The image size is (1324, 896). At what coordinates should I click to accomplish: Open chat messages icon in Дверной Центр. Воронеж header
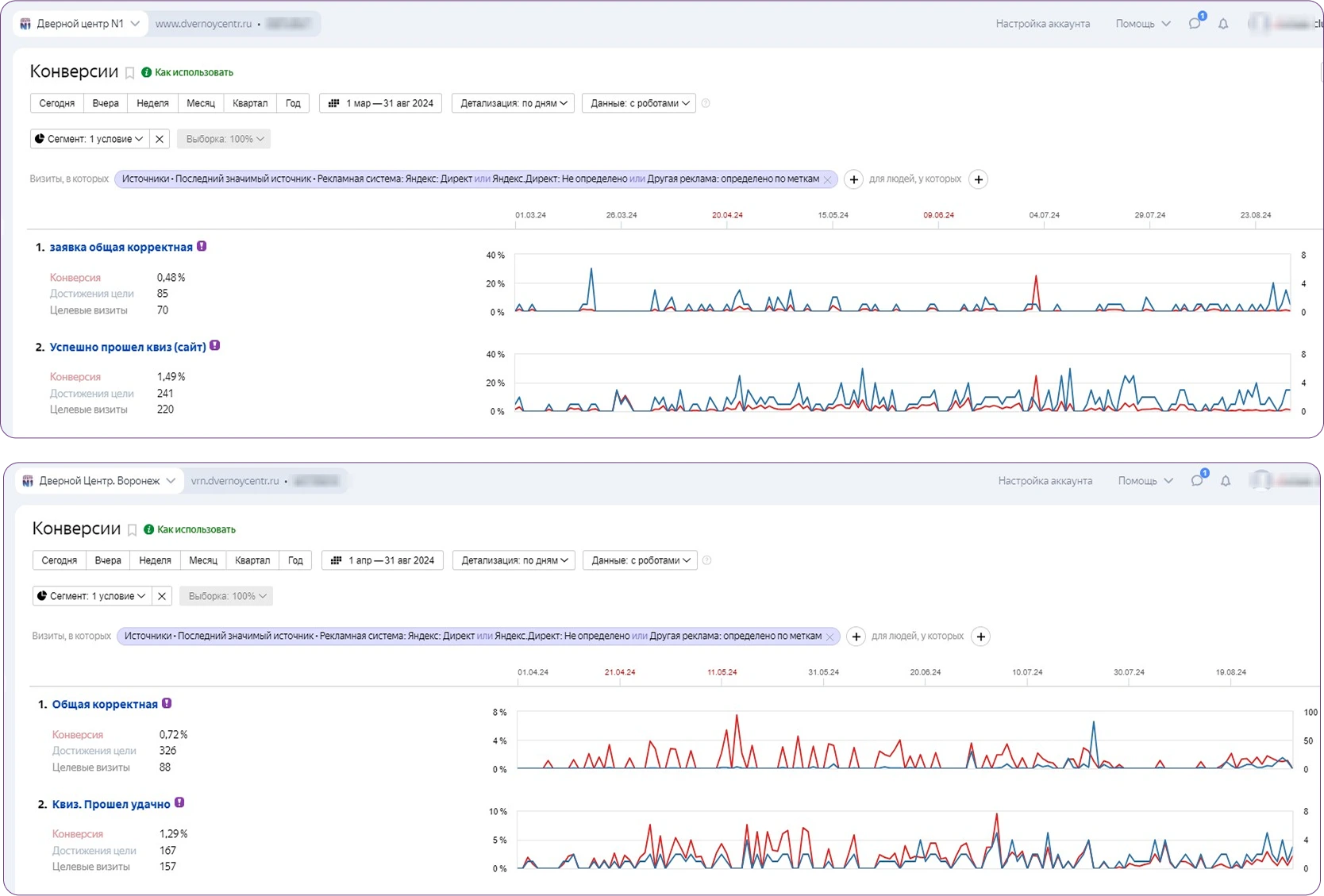point(1197,481)
